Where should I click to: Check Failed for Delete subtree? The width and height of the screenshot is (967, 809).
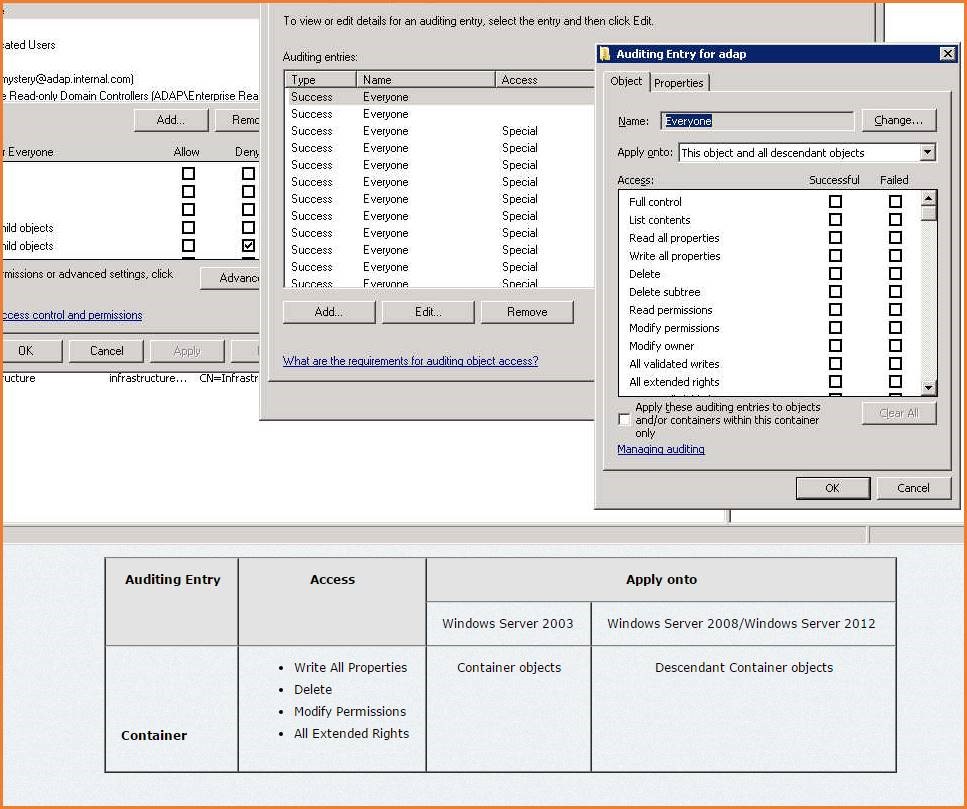point(895,292)
